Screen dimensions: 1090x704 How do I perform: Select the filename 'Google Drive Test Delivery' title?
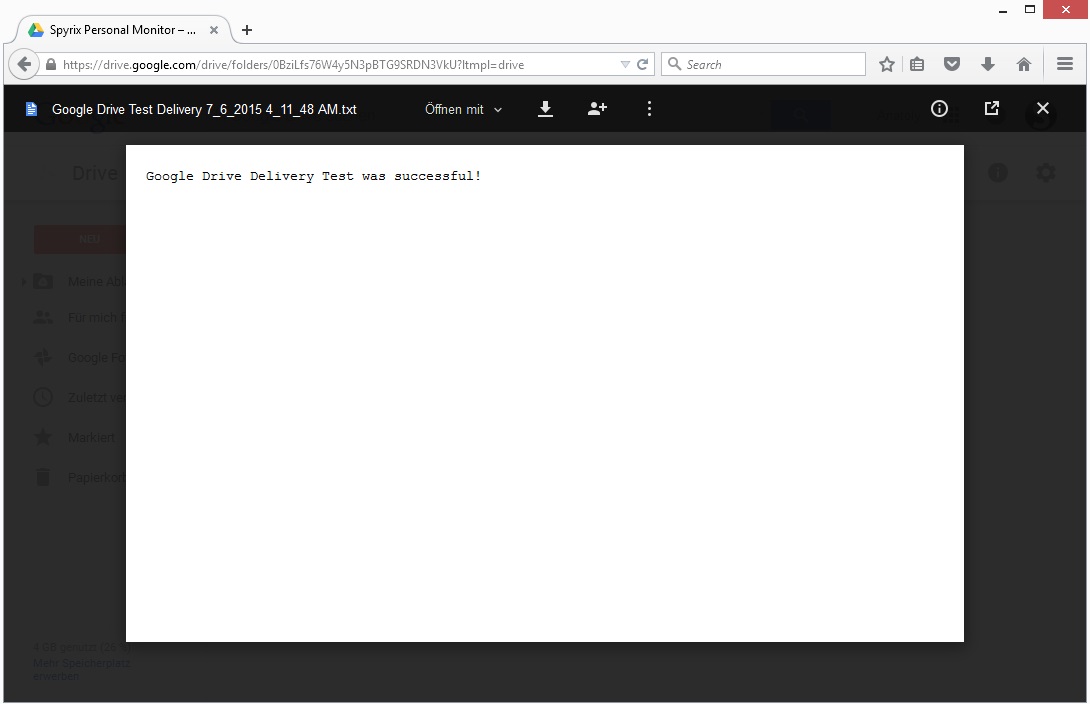tap(204, 110)
